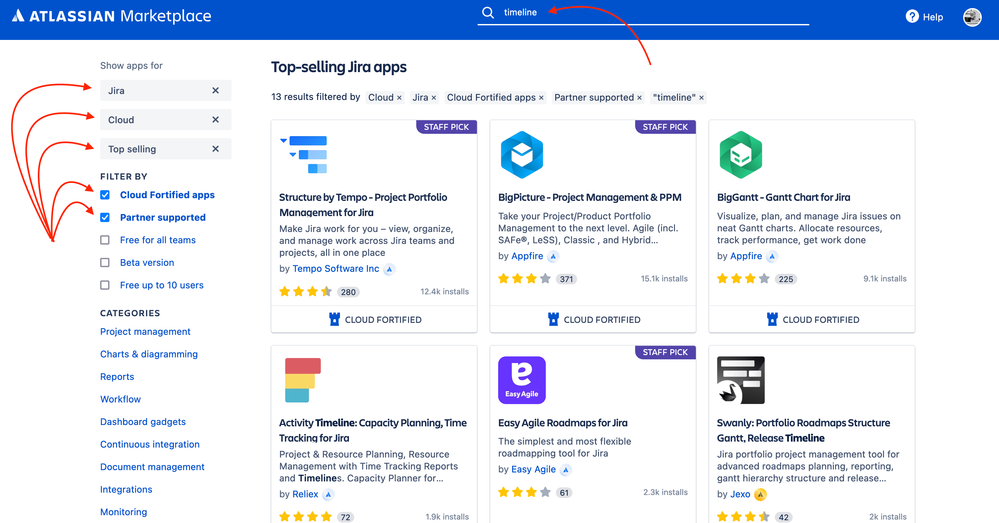Open the Reports category
The height and width of the screenshot is (523, 999).
117,377
